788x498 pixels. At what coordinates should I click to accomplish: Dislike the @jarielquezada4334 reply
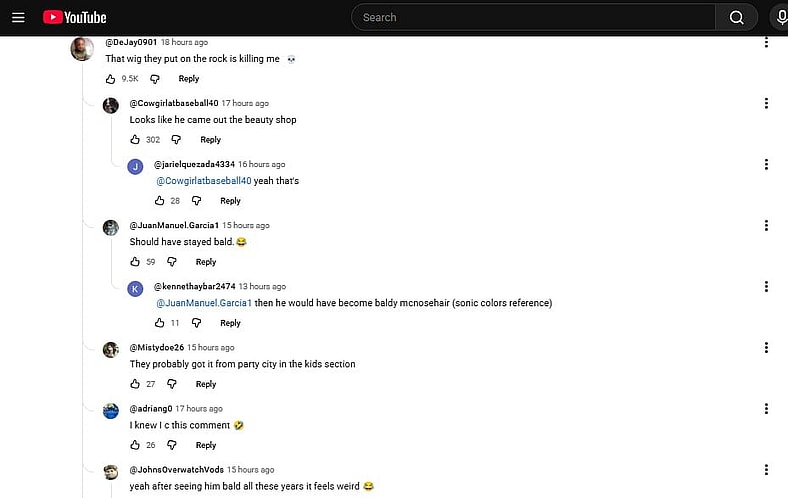point(196,201)
